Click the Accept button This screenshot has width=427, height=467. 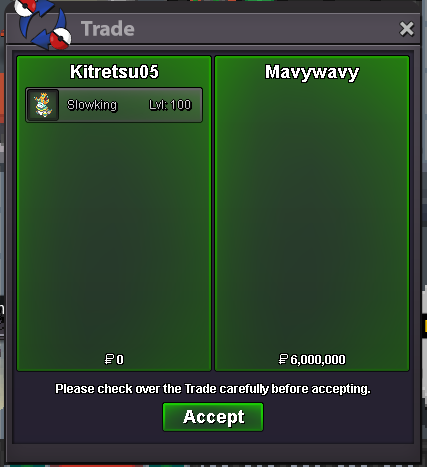[x=213, y=417]
